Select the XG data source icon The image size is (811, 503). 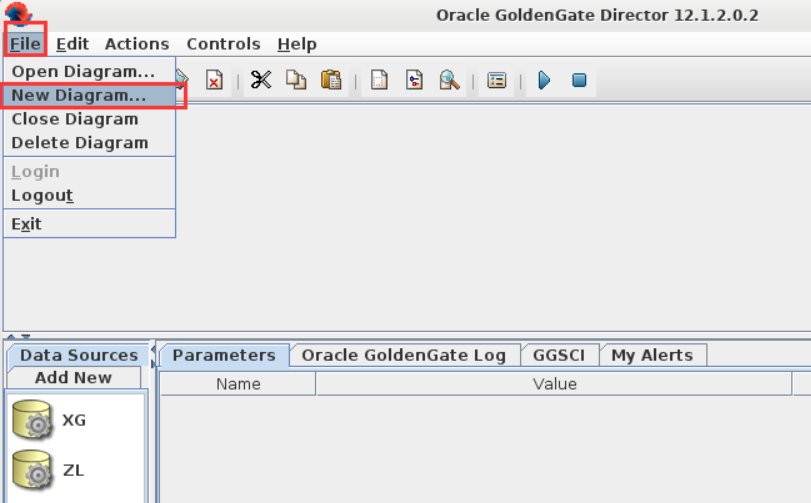point(32,420)
